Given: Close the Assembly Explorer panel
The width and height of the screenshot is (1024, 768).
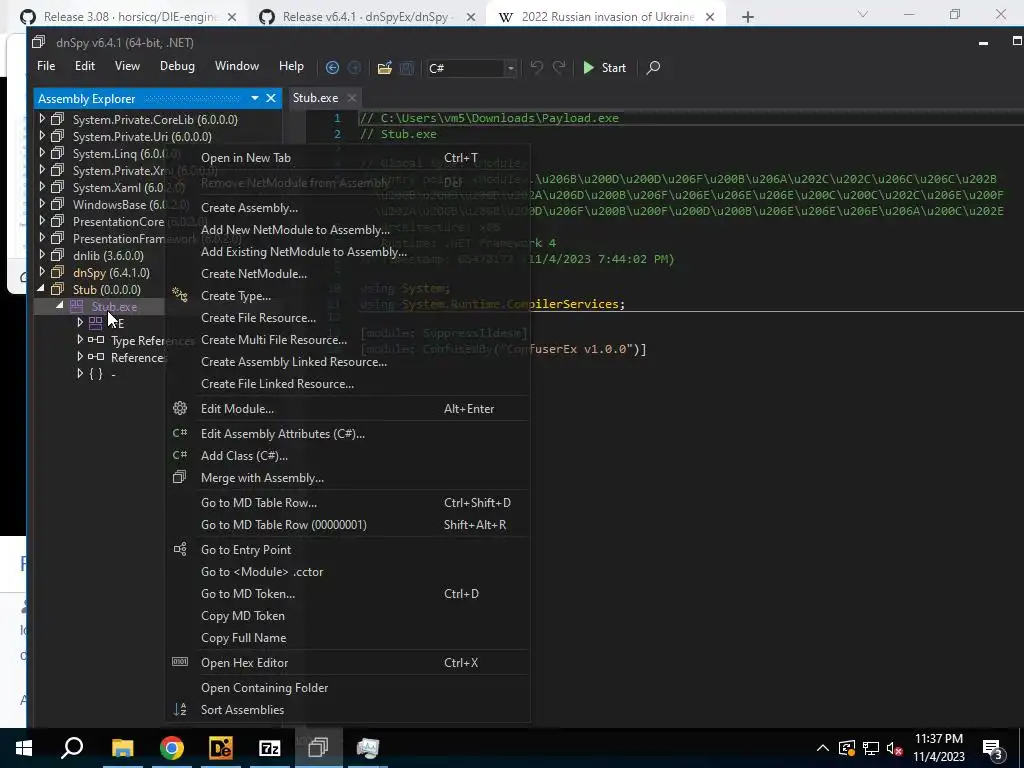Looking at the screenshot, I should (271, 98).
